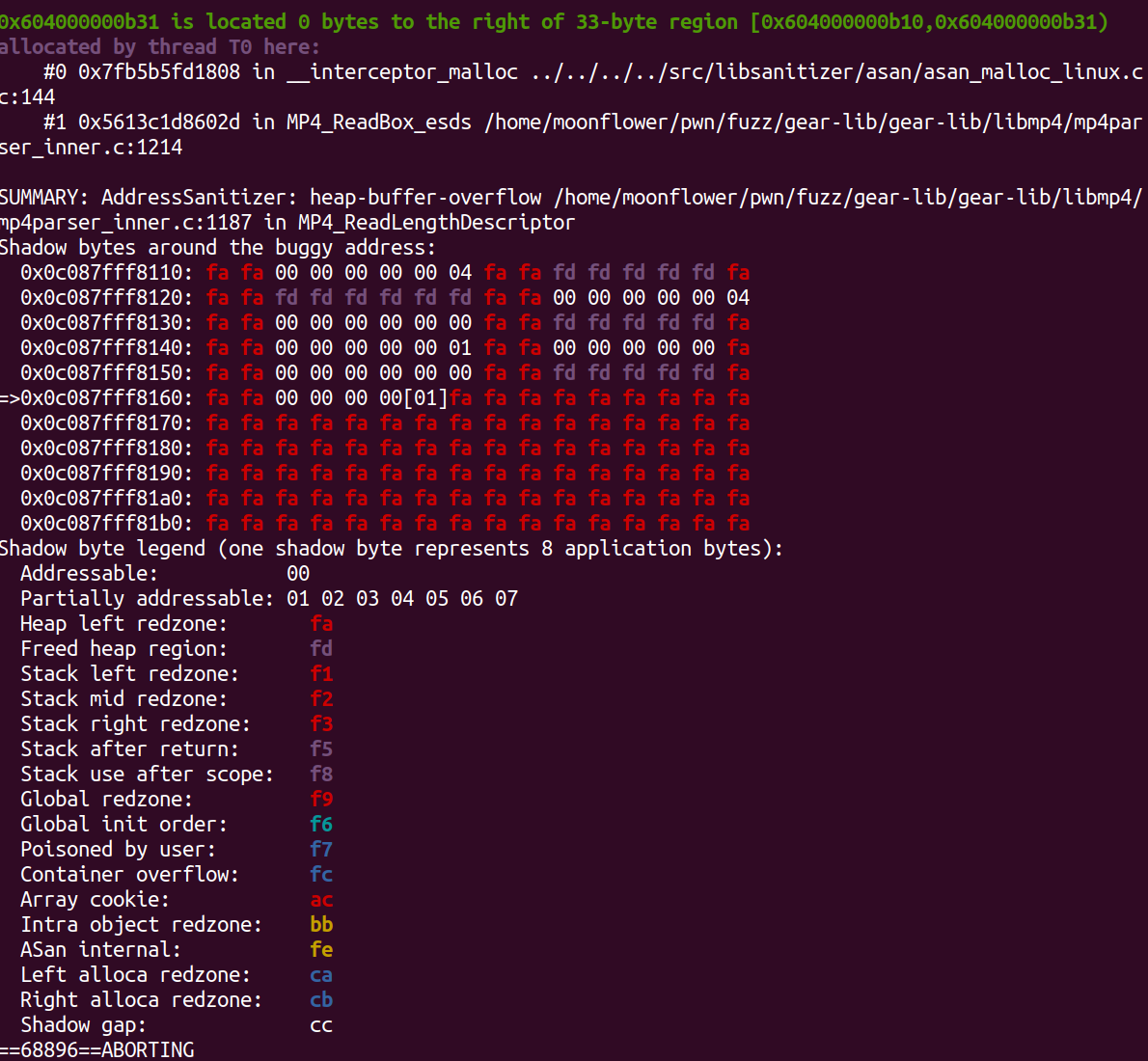Click shadow address 0x0c087fff81a0
This screenshot has width=1148, height=1061.
coord(107,499)
